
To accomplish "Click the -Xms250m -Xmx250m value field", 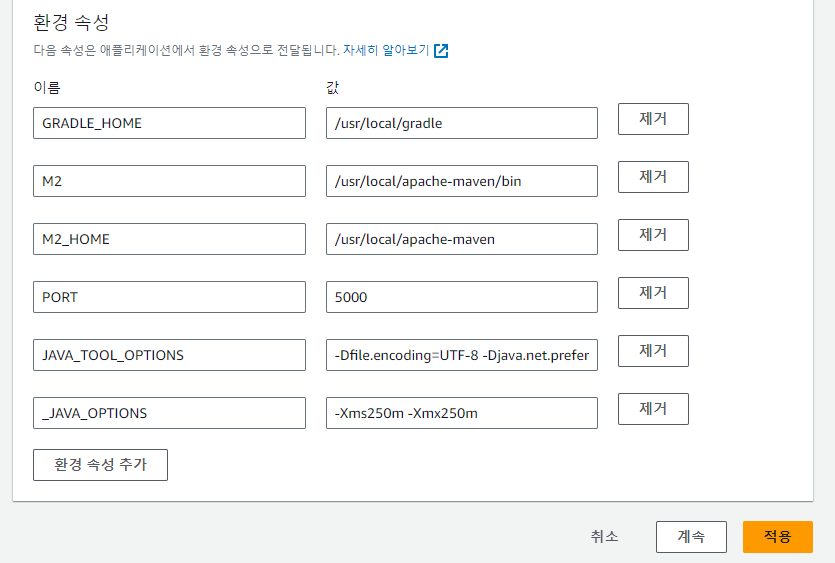I will click(461, 413).
